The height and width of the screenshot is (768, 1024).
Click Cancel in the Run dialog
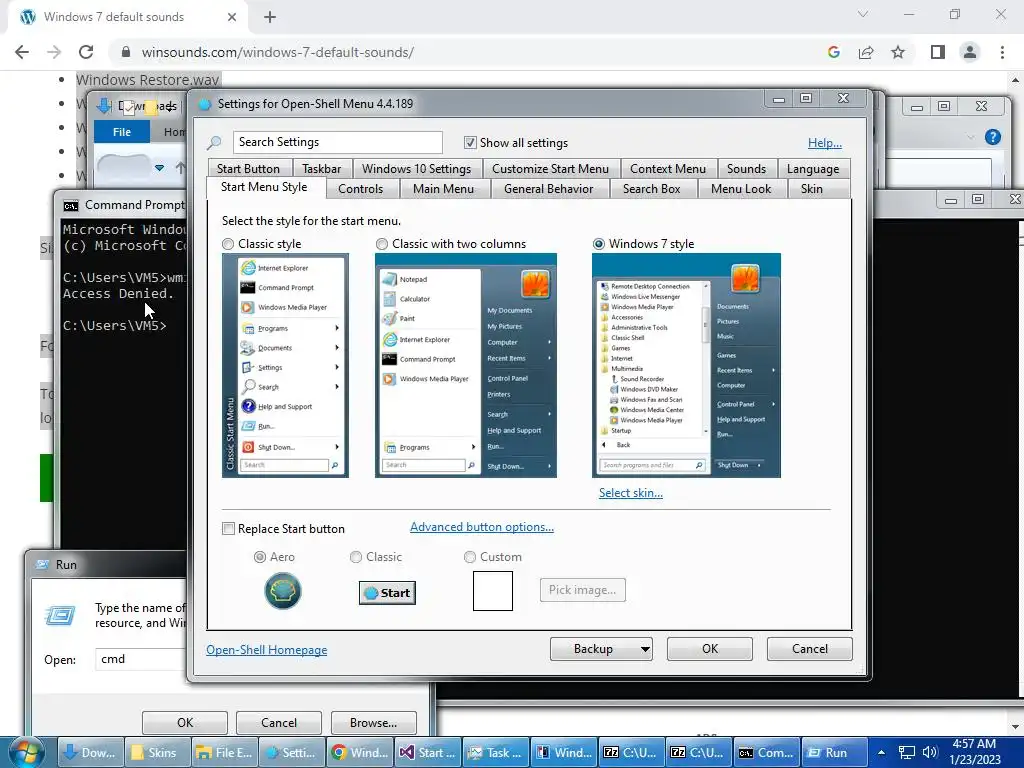tap(279, 723)
